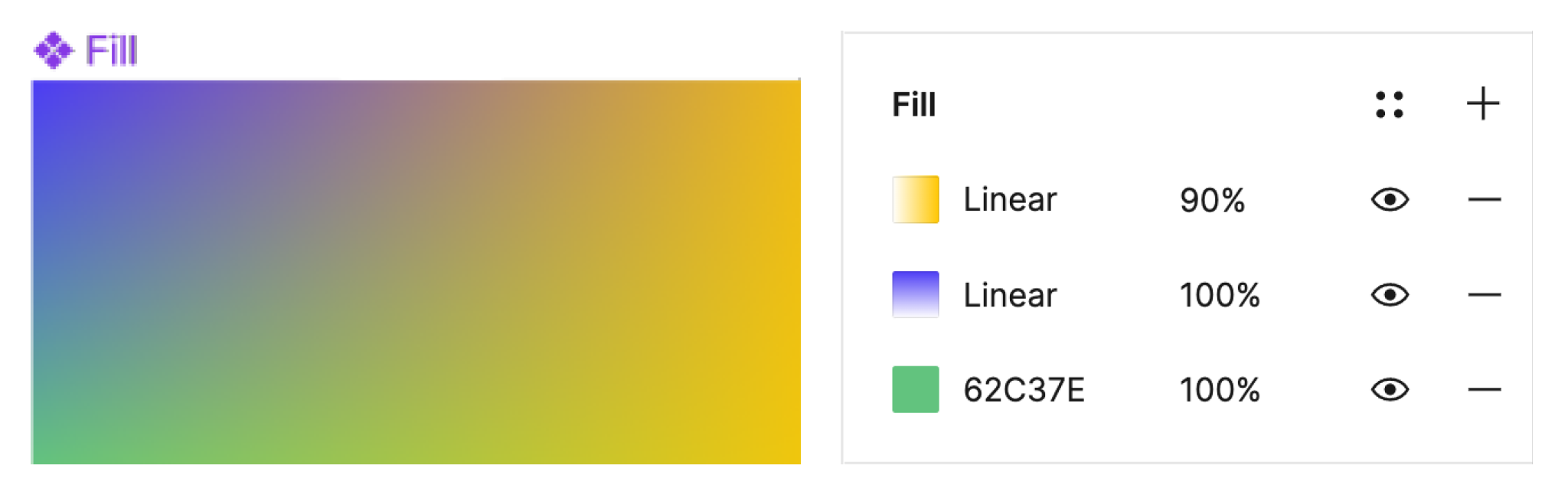1568x495 pixels.
Task: Select green fill's 100% opacity field
Action: 1220,391
